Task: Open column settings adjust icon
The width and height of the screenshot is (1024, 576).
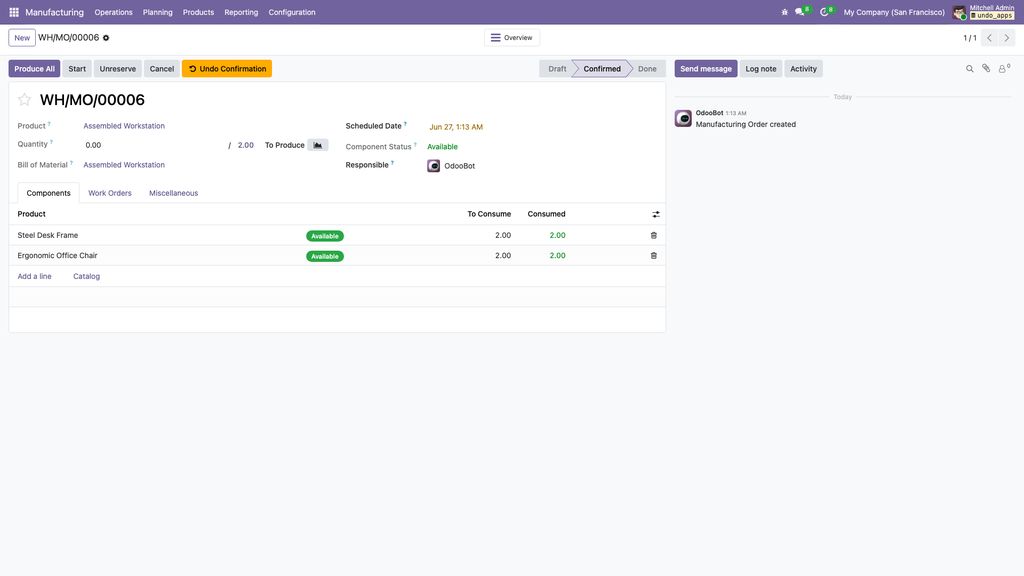Action: [x=656, y=214]
